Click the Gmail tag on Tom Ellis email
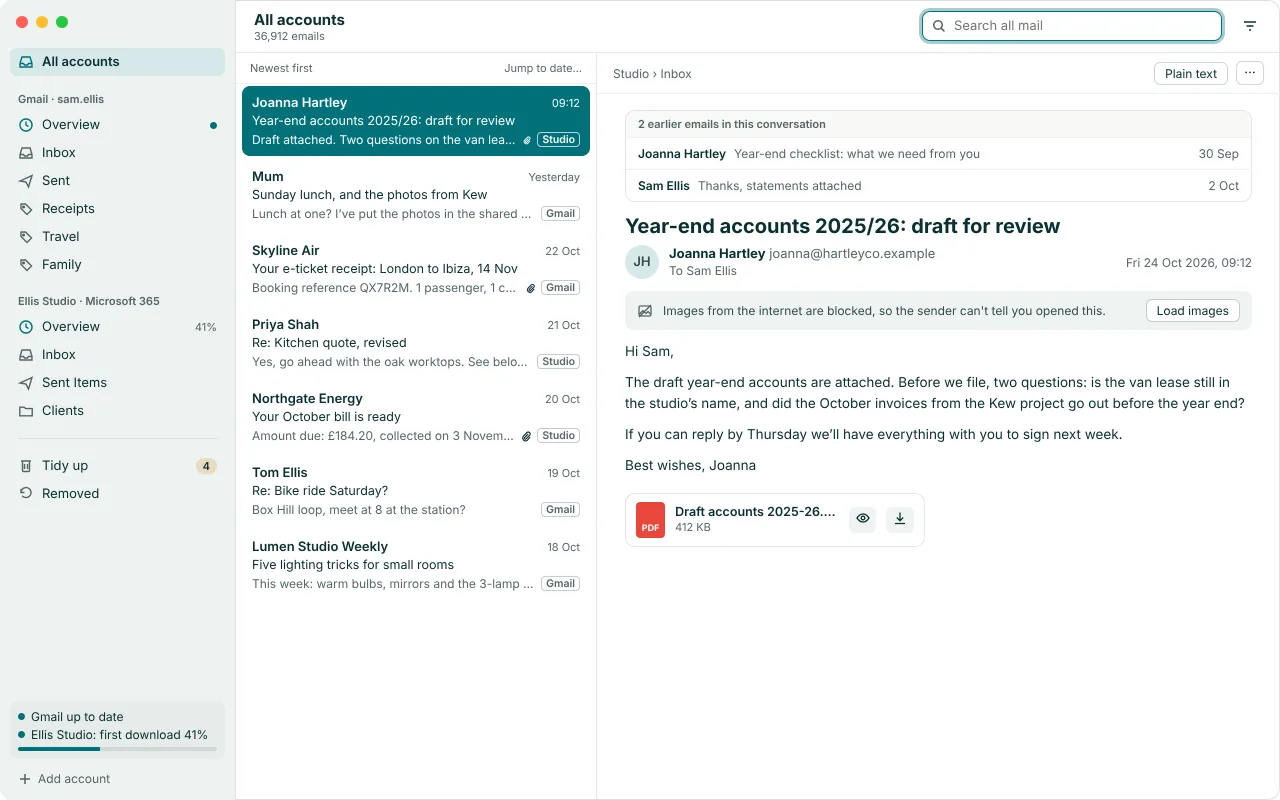Screen dimensions: 1280x800 coord(561,510)
